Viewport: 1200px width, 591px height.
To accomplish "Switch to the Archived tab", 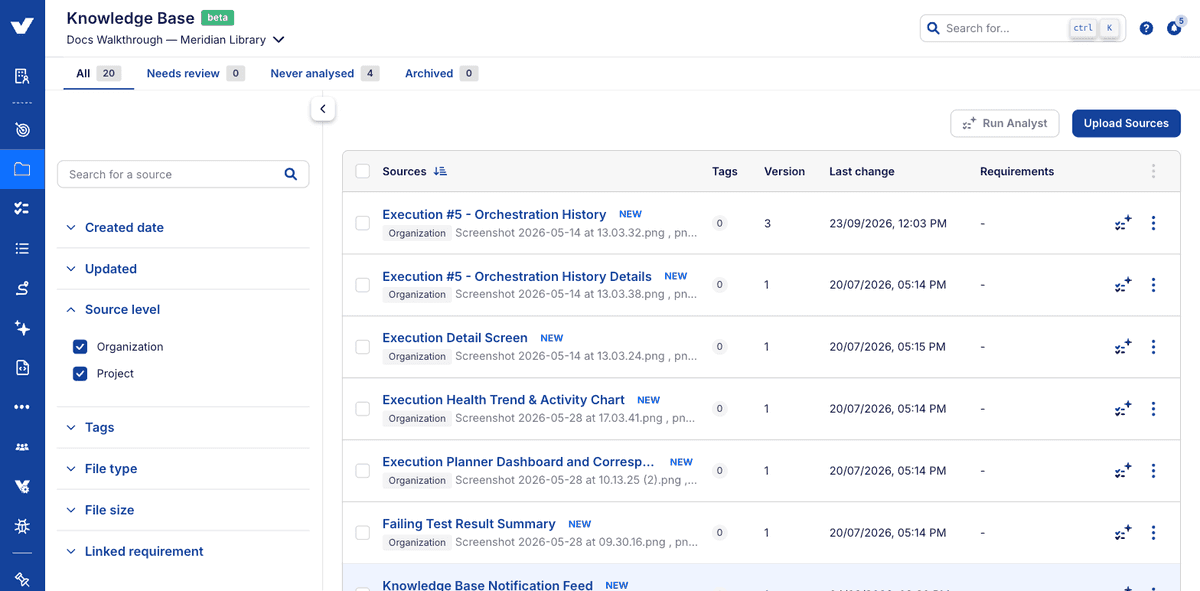I will coord(441,73).
